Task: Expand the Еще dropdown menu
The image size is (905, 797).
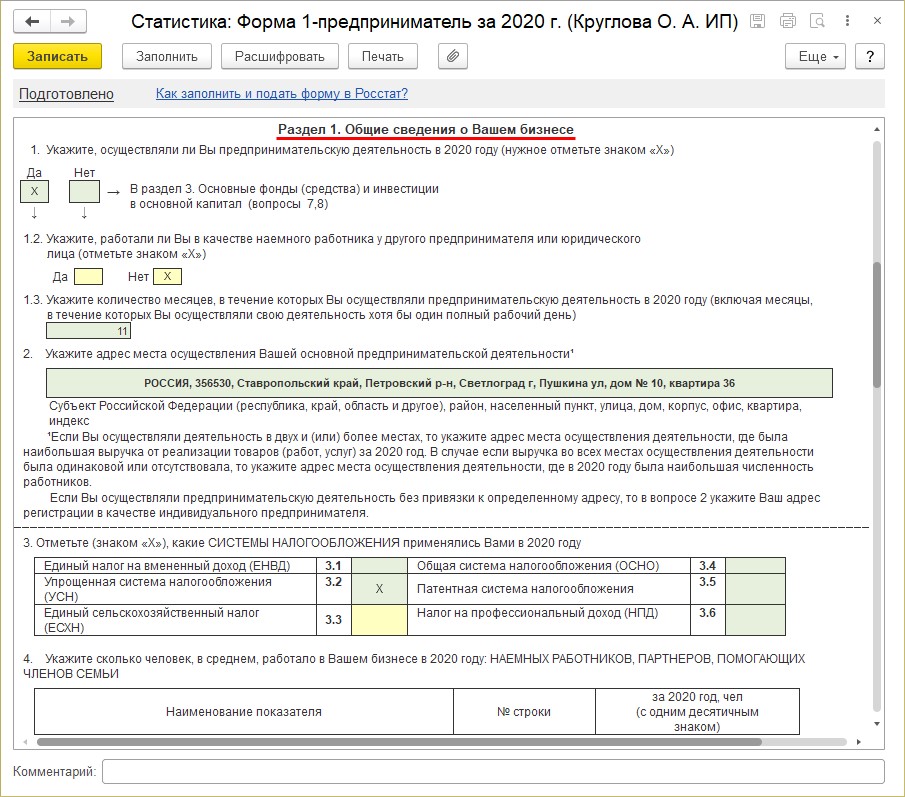Action: coord(815,56)
